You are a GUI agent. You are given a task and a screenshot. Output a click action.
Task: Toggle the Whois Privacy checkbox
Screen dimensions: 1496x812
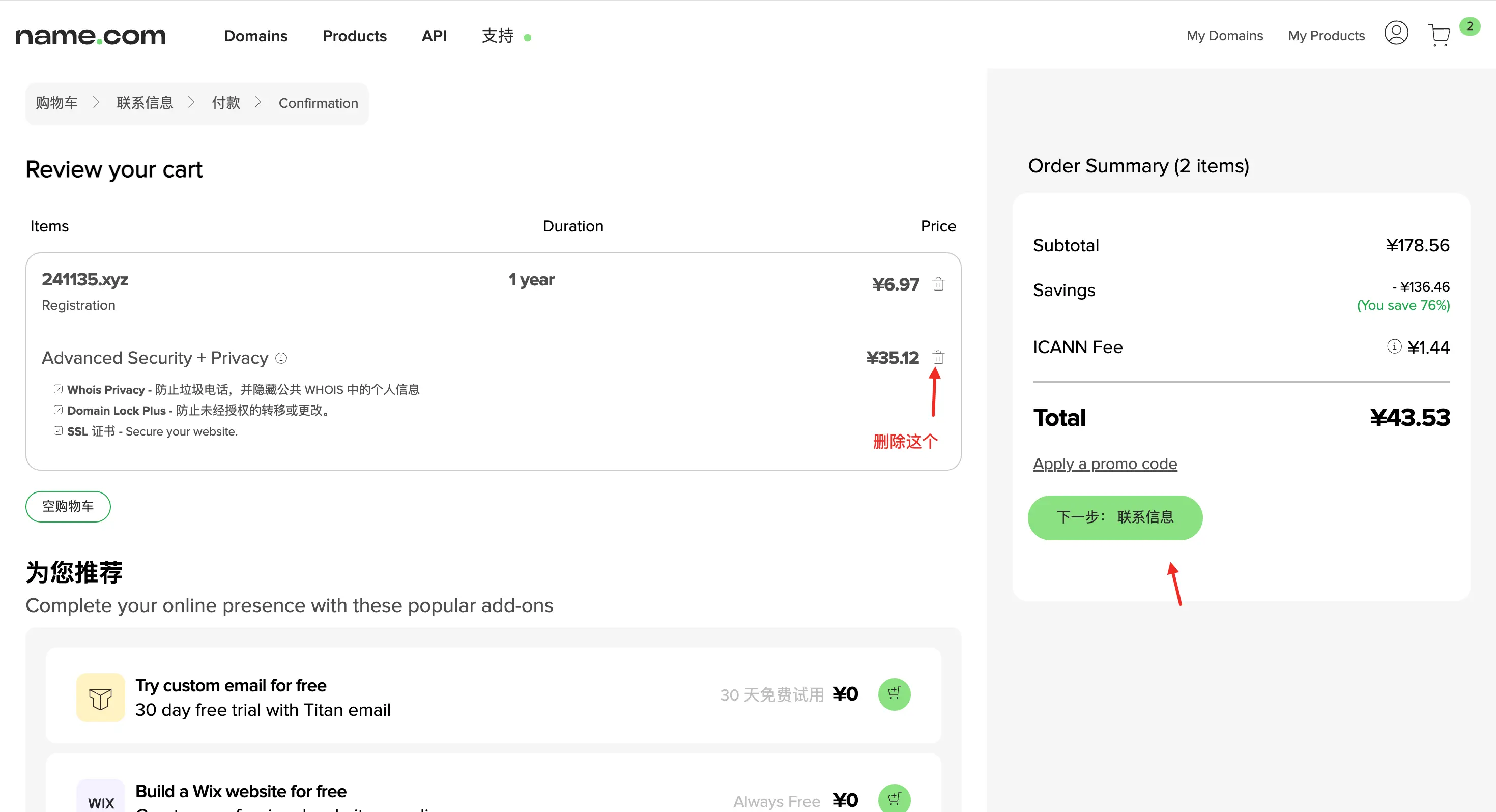(58, 389)
